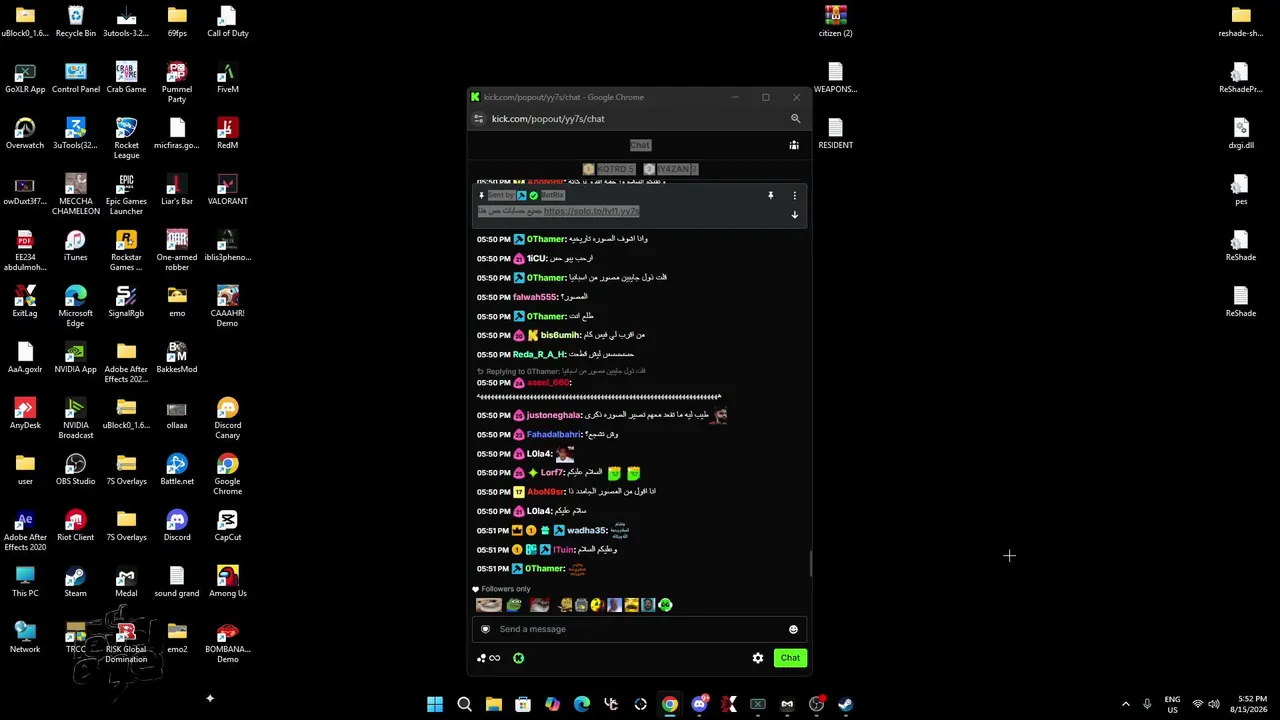The height and width of the screenshot is (720, 1280).
Task: Select the Overwatch desktop icon
Action: coord(25,134)
